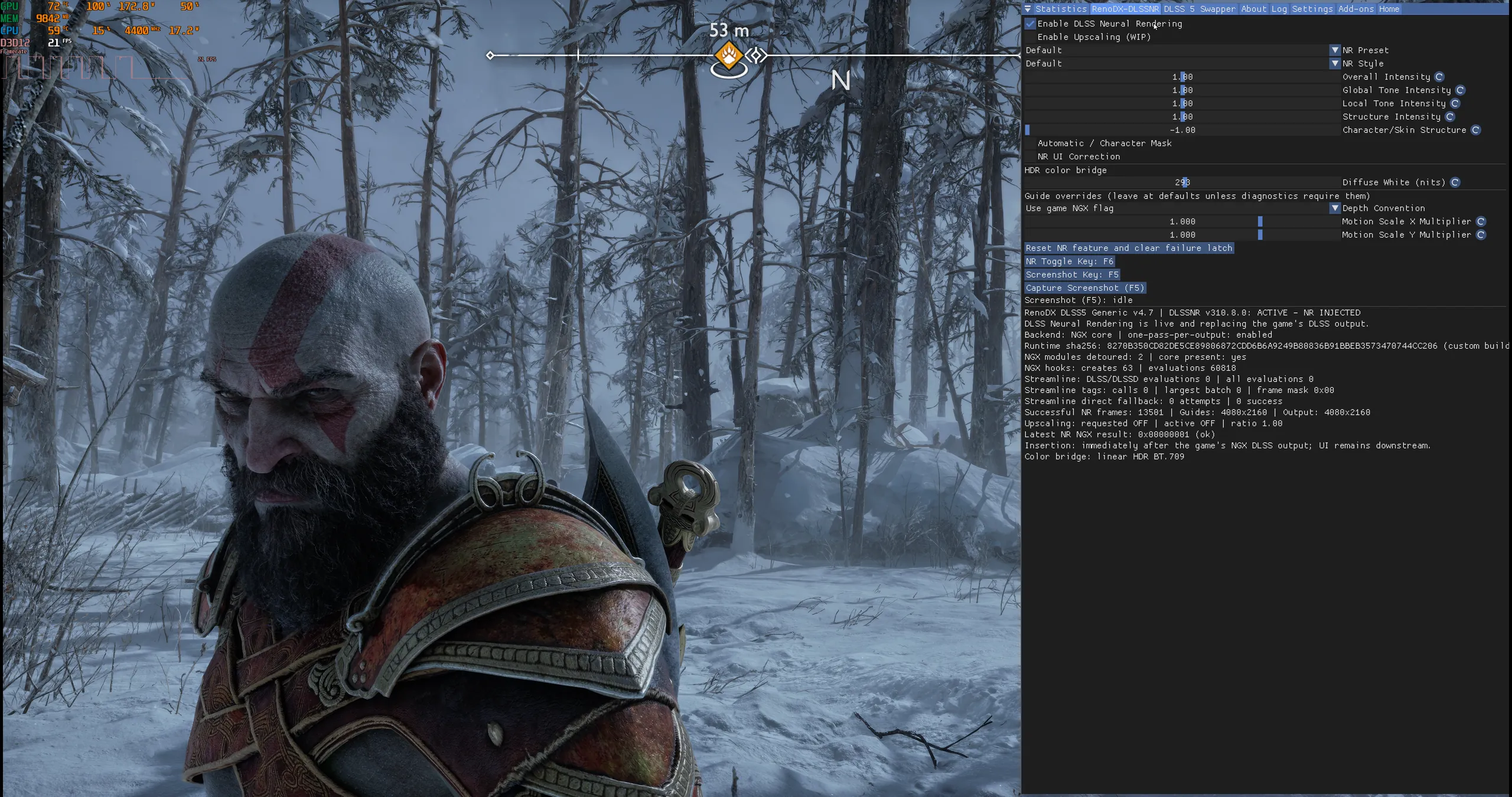
Task: Switch to the Statistics tab
Action: point(1061,9)
